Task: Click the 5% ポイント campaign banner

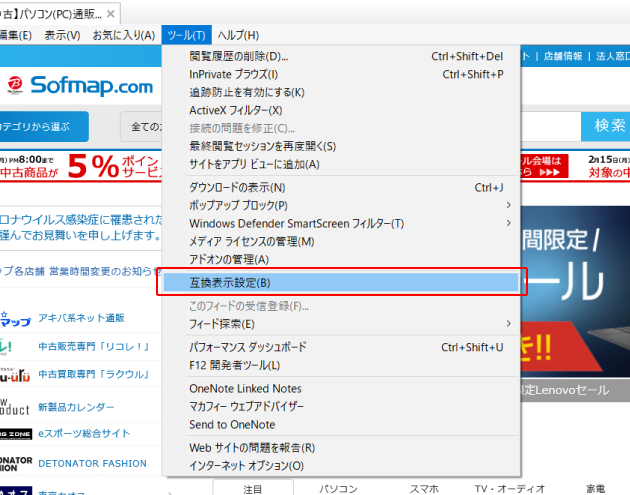Action: (81, 166)
